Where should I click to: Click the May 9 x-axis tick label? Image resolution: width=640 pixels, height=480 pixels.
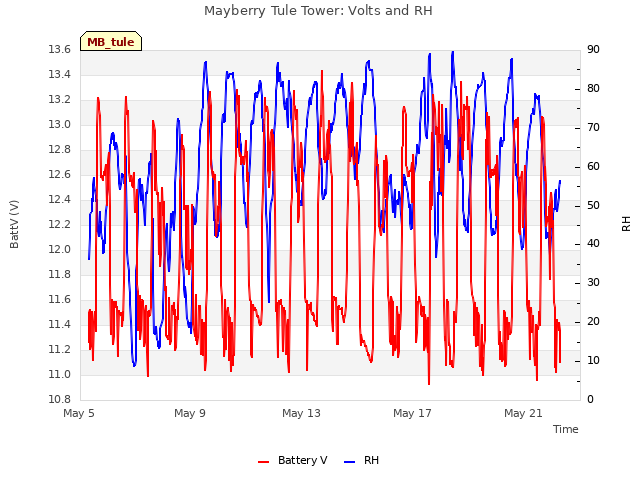(x=190, y=413)
